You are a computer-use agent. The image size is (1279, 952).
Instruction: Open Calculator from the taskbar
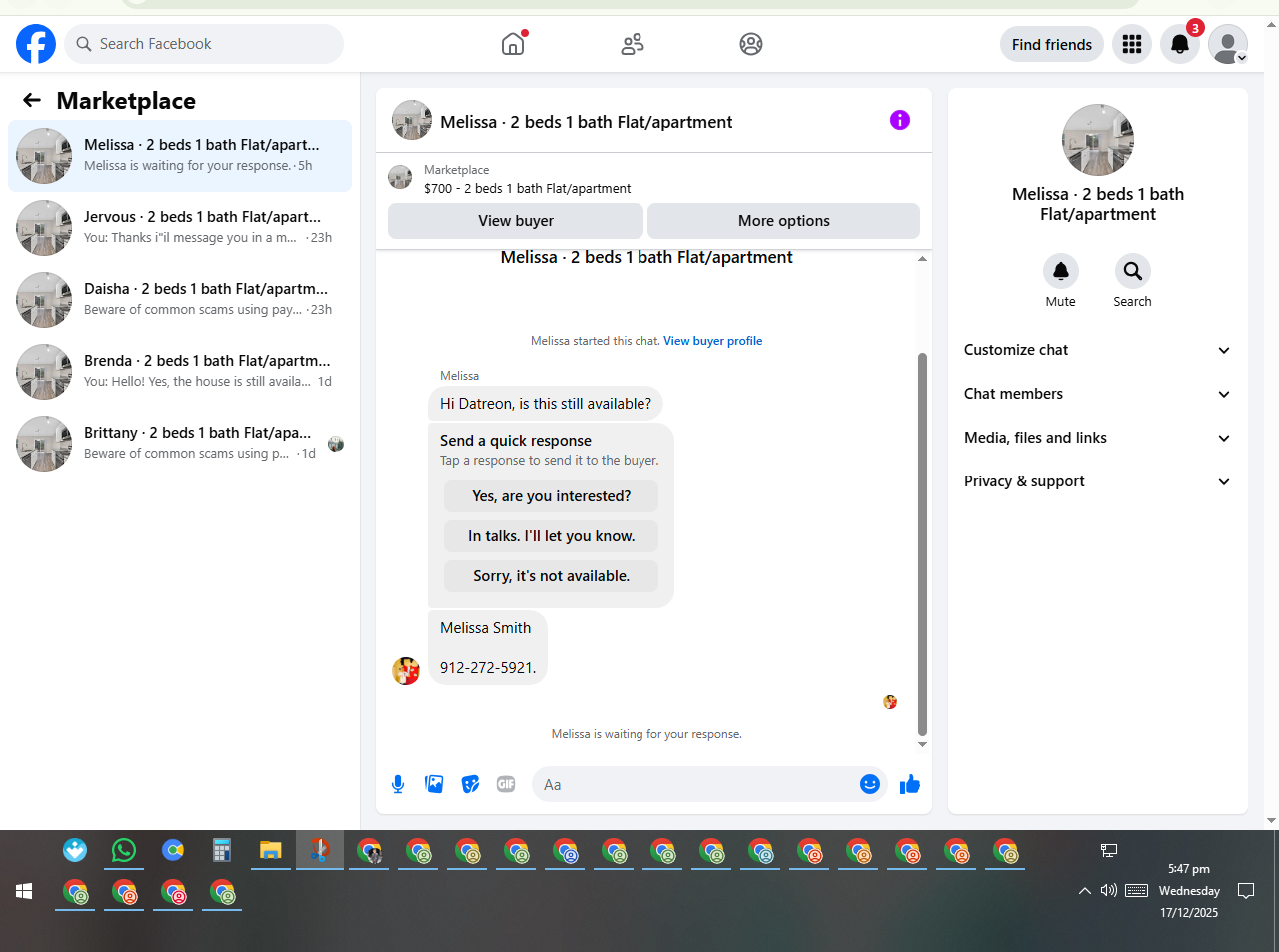(x=222, y=850)
